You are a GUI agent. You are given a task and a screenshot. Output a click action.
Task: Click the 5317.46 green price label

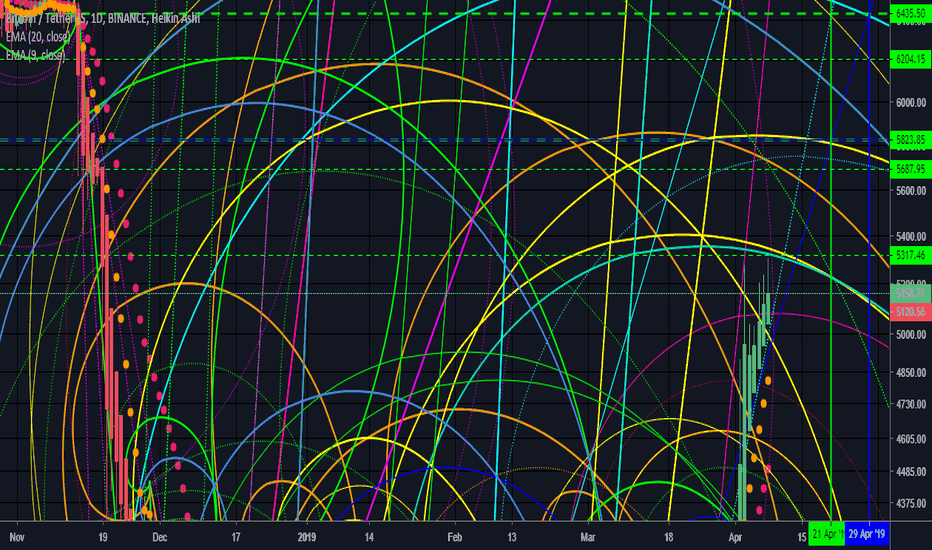click(910, 255)
